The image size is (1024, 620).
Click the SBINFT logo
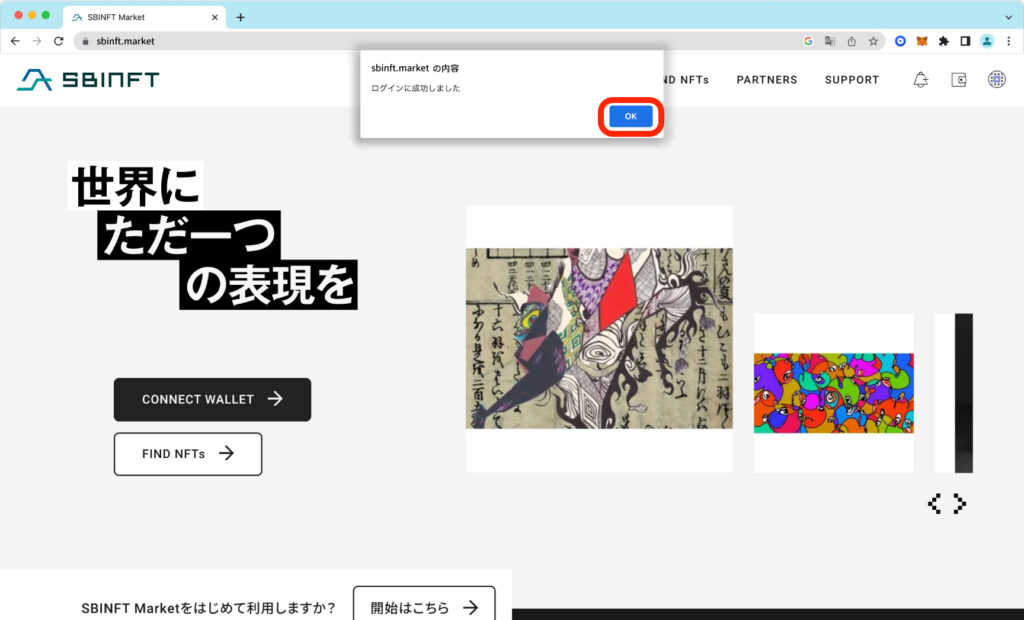[x=88, y=80]
